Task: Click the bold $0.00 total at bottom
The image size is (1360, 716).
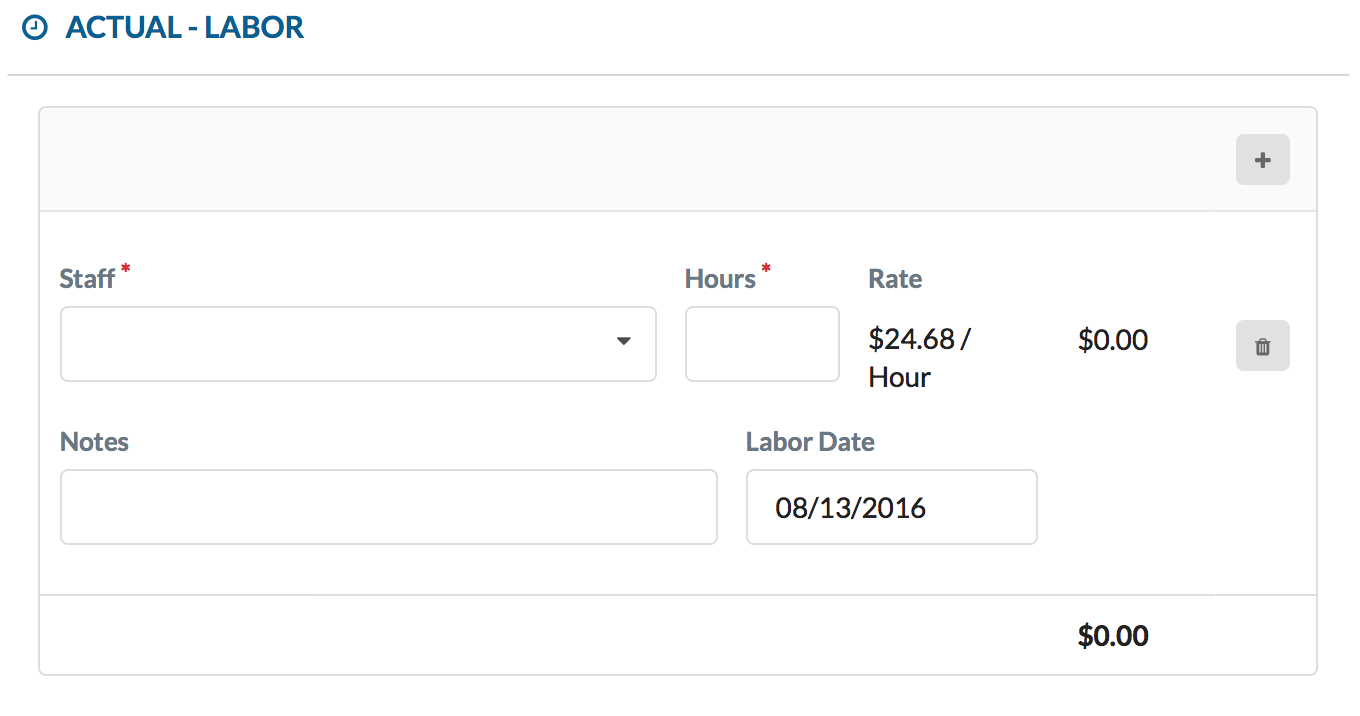Action: tap(1113, 635)
